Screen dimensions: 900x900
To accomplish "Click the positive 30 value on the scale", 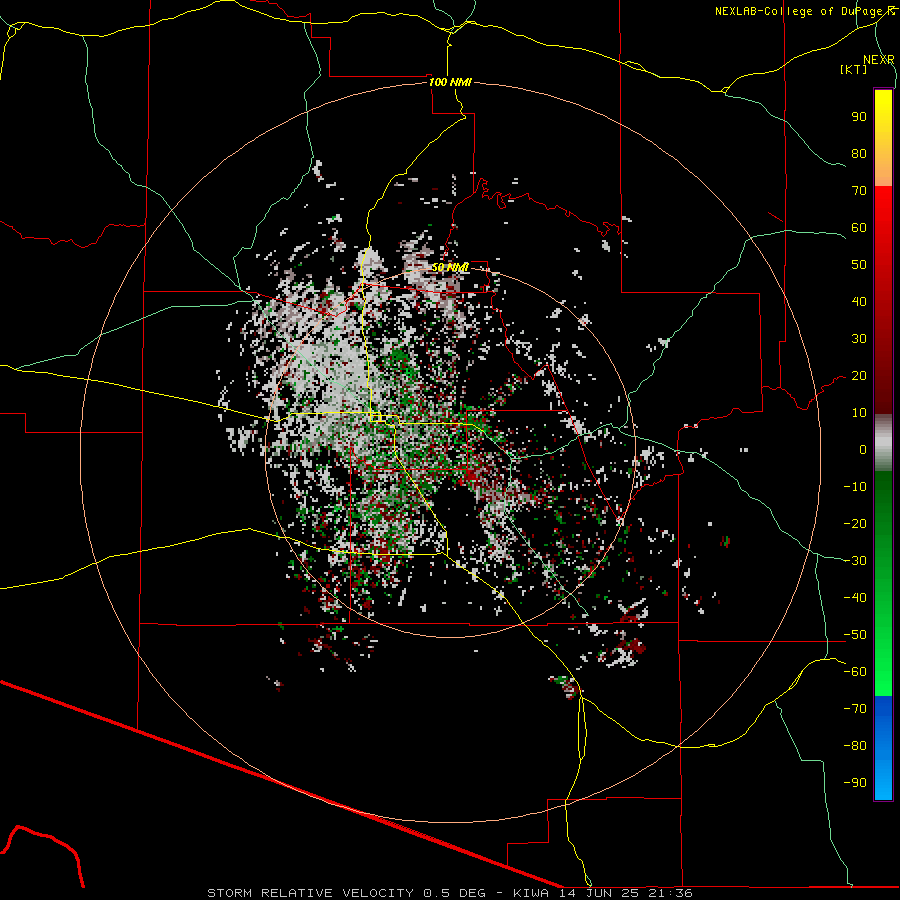I will [859, 339].
